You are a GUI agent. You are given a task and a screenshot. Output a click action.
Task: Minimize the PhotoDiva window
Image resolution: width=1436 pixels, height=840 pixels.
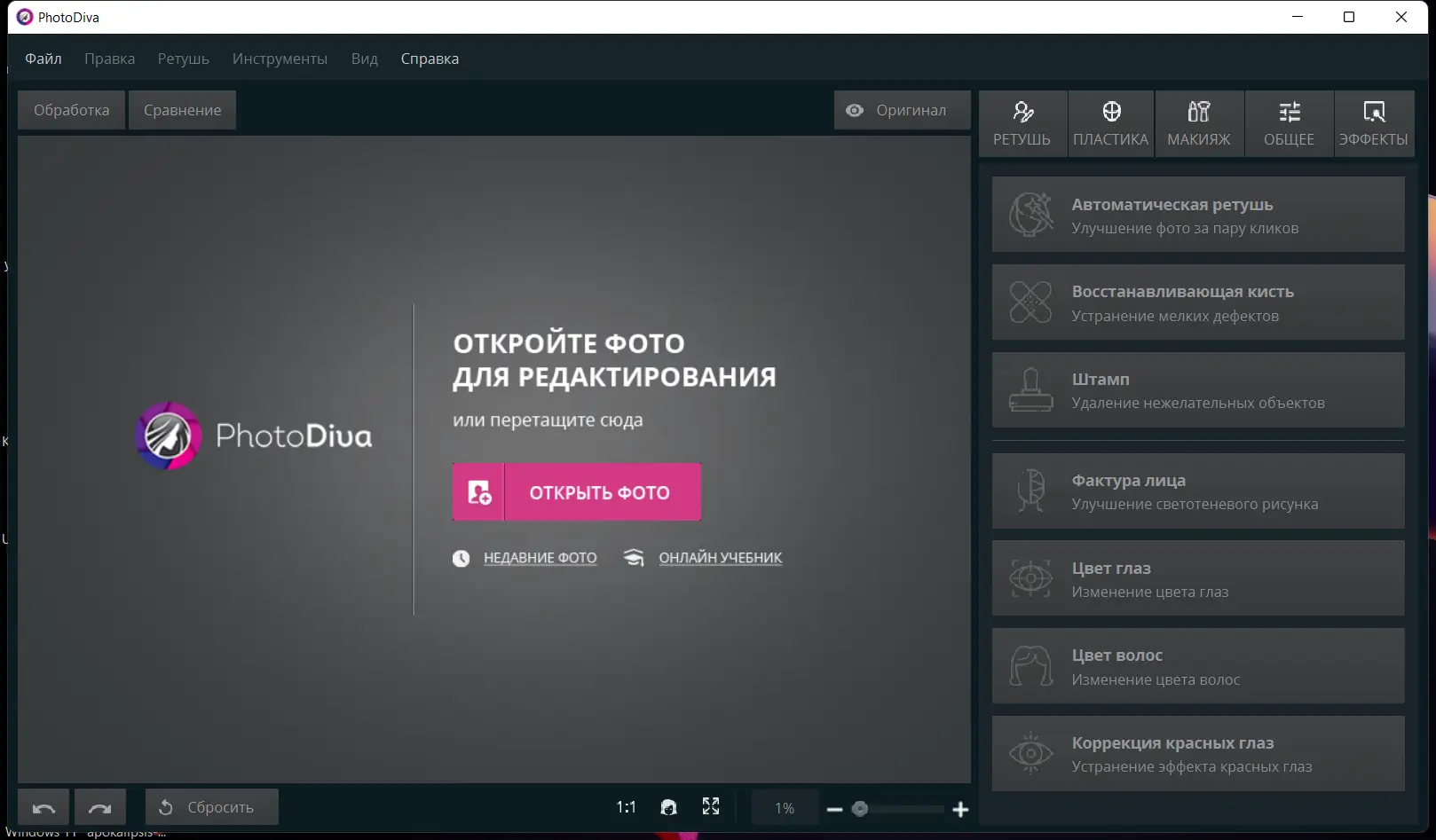pos(1298,17)
